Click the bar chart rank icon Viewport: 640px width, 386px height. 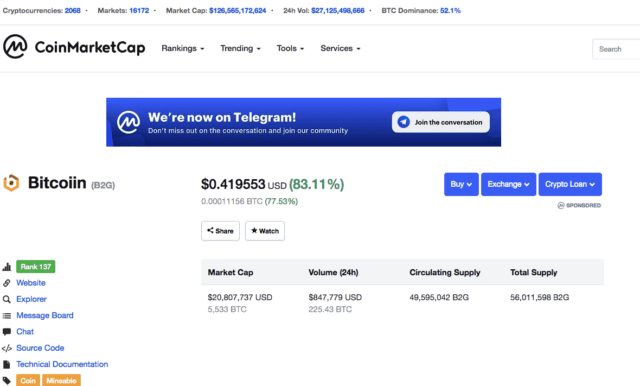tap(7, 267)
